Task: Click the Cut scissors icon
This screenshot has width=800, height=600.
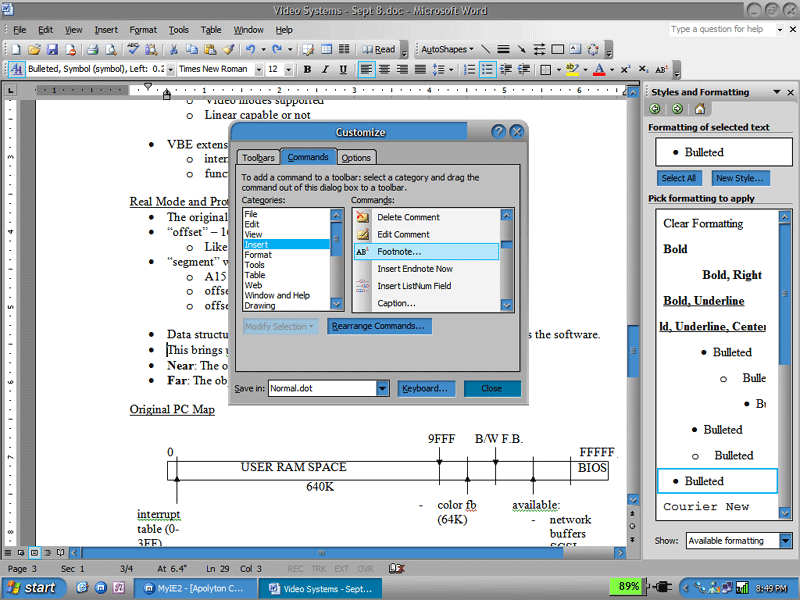Action: point(174,49)
